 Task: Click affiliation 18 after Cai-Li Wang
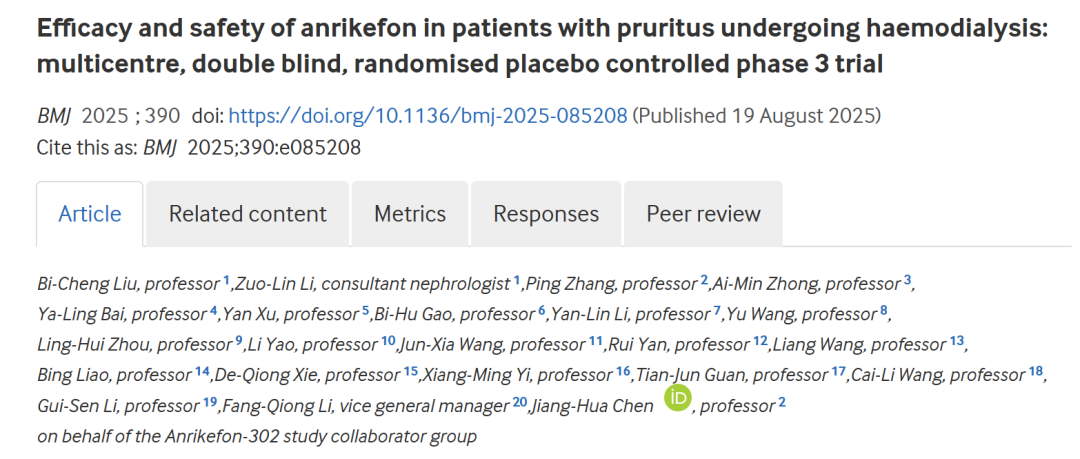1036,374
